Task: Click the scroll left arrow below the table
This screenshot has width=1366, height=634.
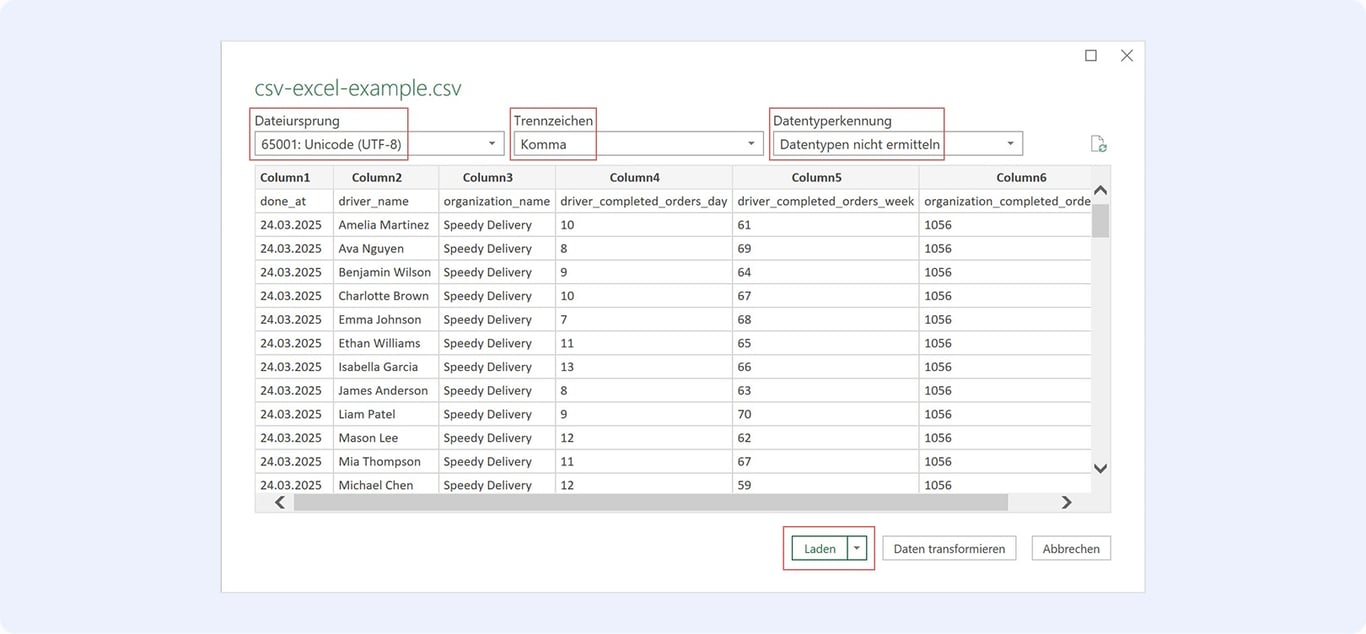Action: point(279,503)
